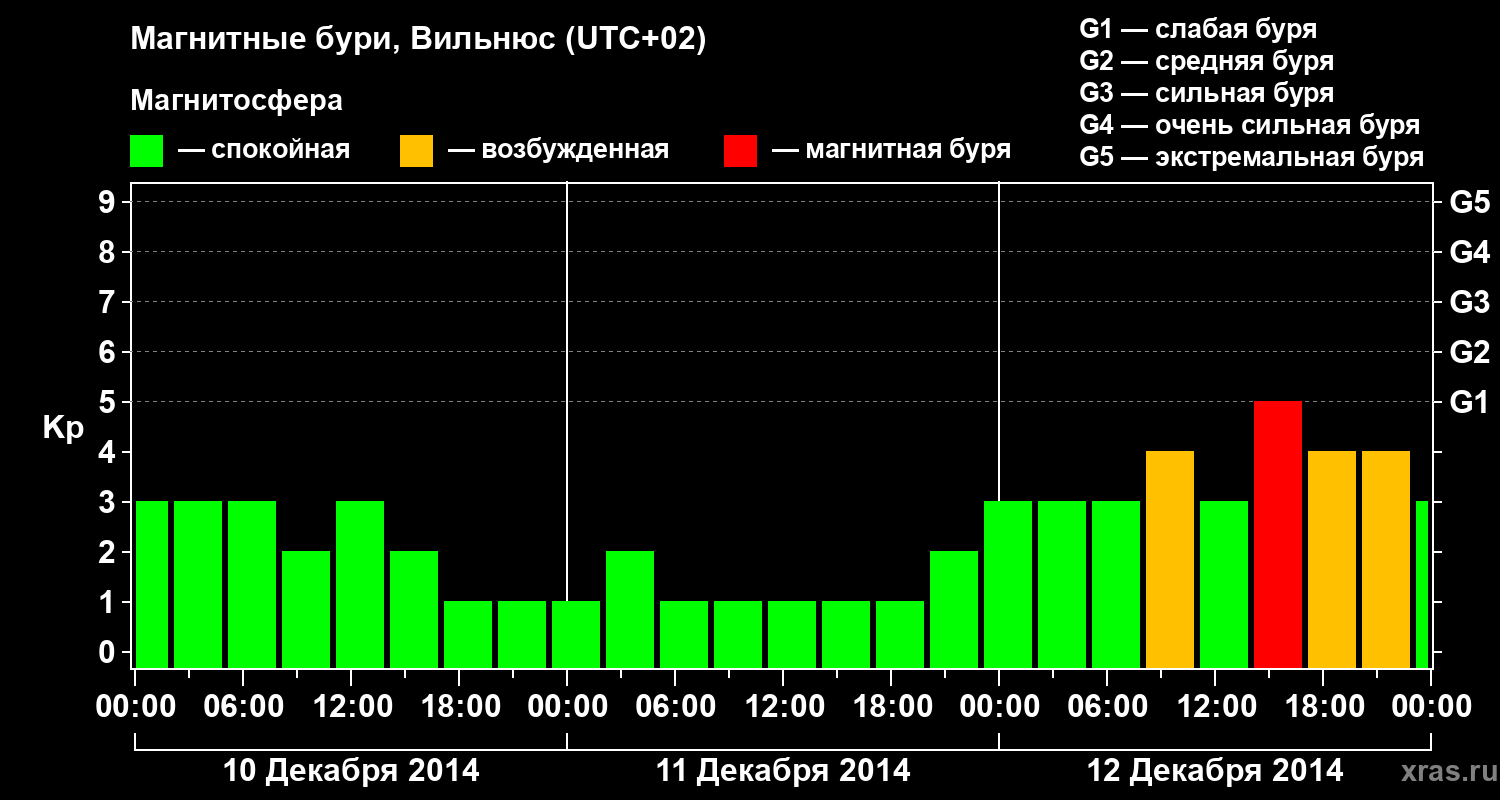Image resolution: width=1500 pixels, height=800 pixels.
Task: Select the red Kp 5 storm bar
Action: [x=1278, y=534]
